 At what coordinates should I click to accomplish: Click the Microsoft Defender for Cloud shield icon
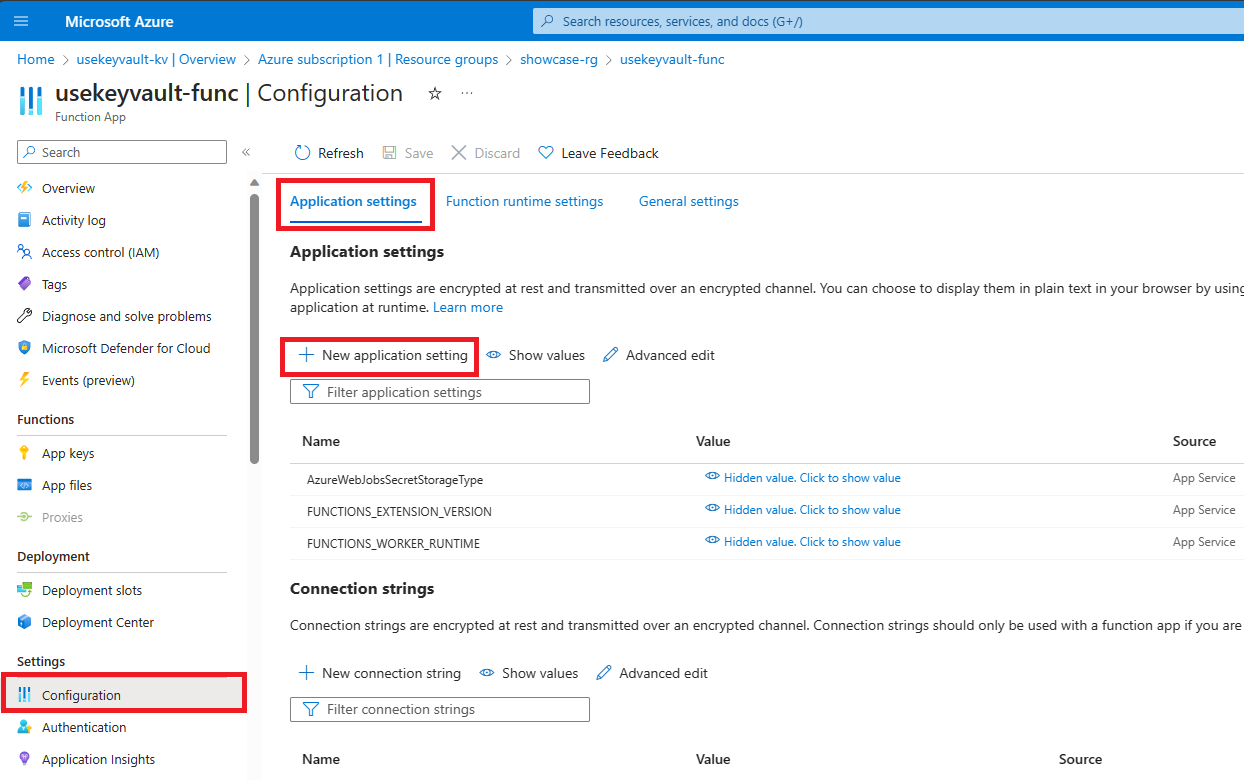tap(25, 348)
